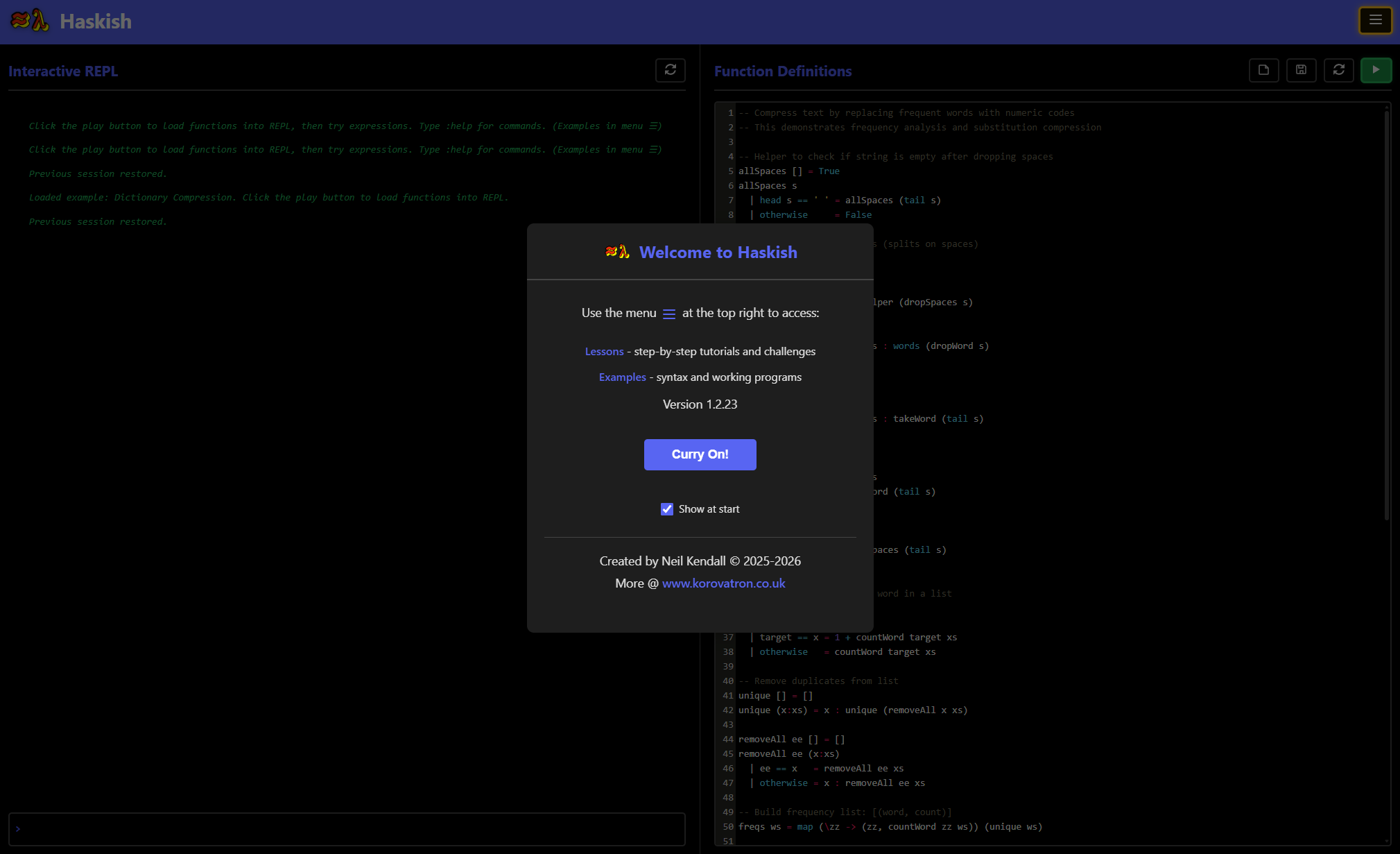
Task: Click the 'Loaded example: Dictionary Compression' REPL message
Action: pos(268,198)
